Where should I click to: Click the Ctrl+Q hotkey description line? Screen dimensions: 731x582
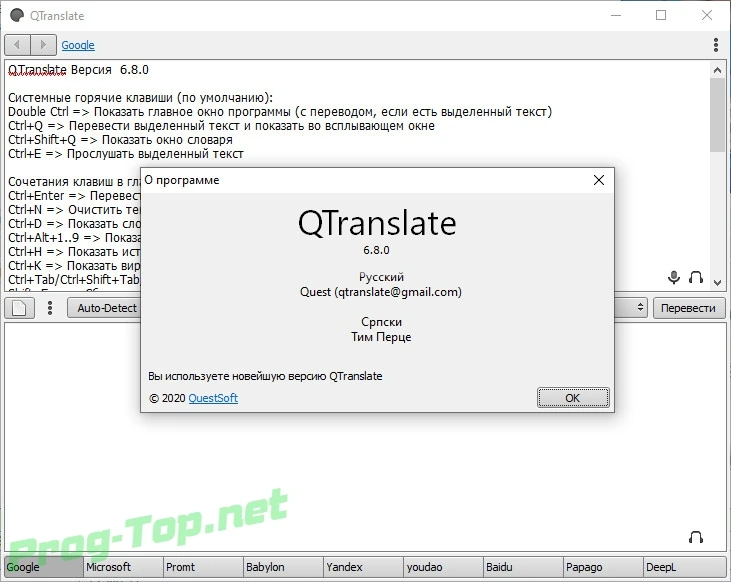point(221,126)
